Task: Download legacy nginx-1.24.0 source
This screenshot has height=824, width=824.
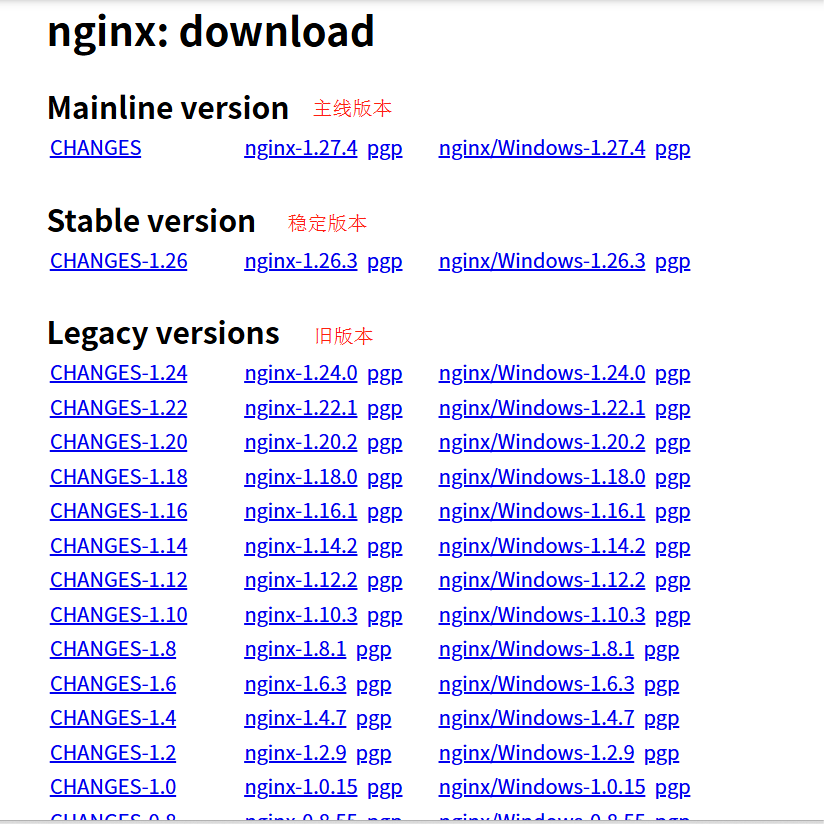Action: (301, 372)
